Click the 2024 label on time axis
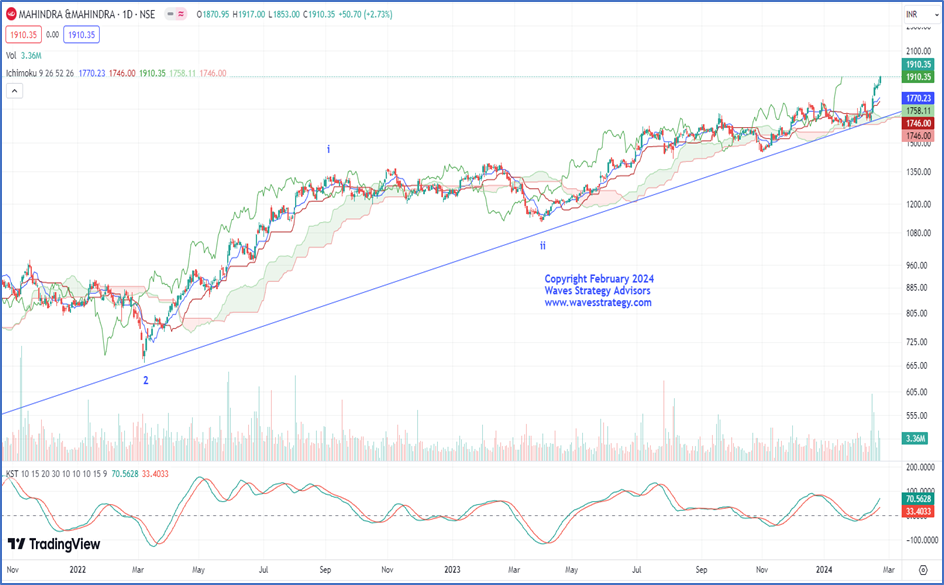The image size is (944, 585). click(824, 569)
